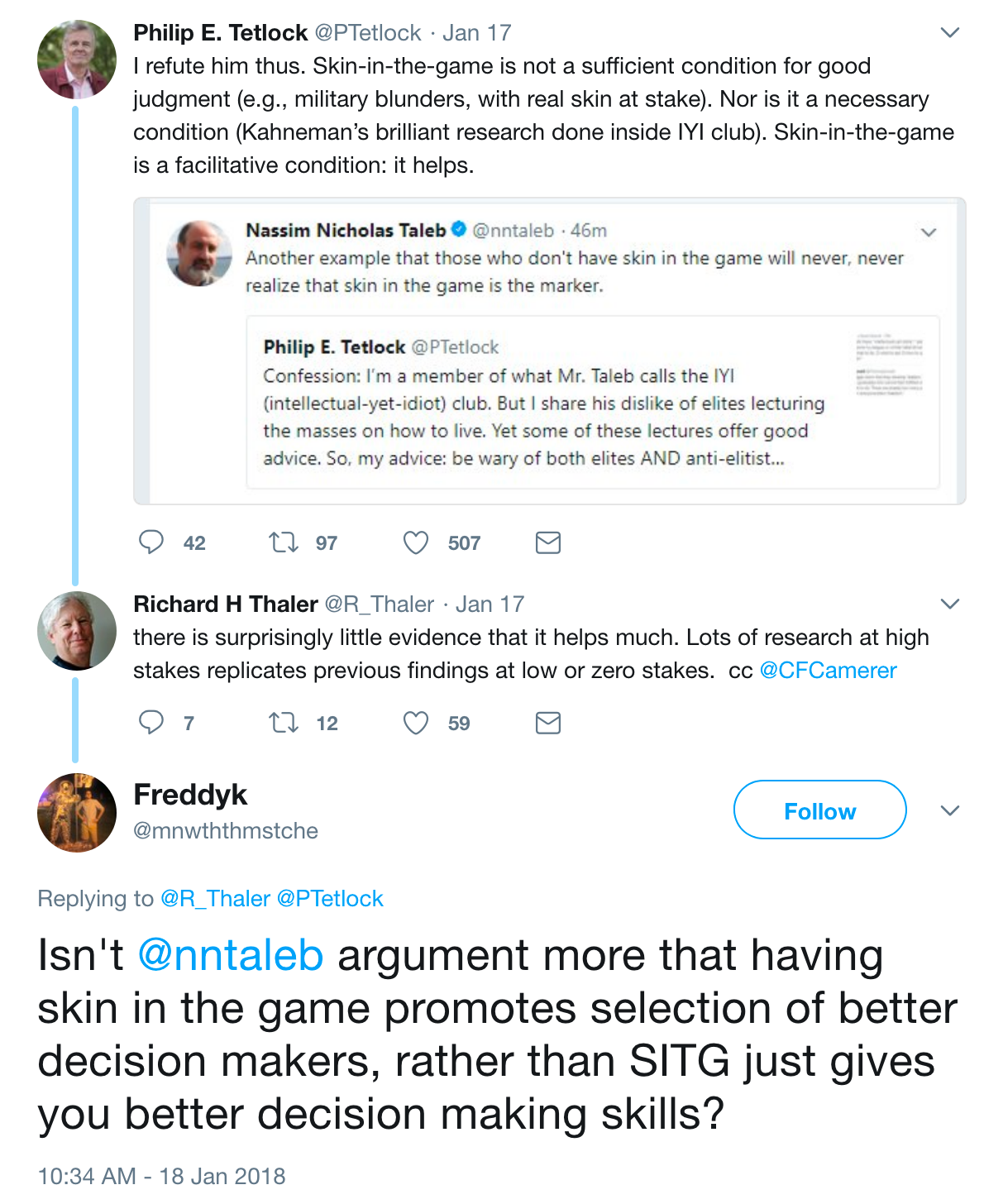The width and height of the screenshot is (984, 1204).
Task: Expand options chevron on quoted Taleb tweet
Action: pos(929,232)
